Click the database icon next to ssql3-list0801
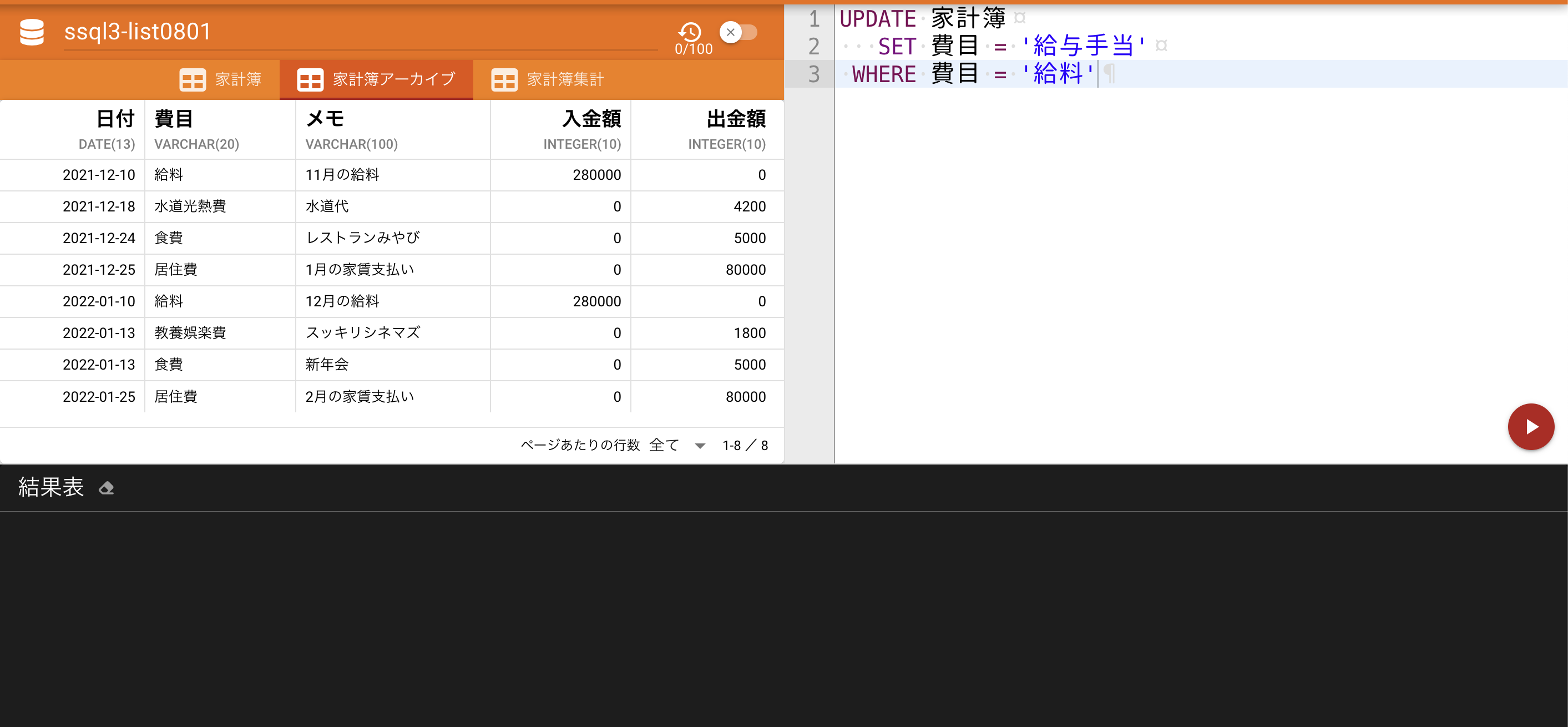 tap(32, 32)
